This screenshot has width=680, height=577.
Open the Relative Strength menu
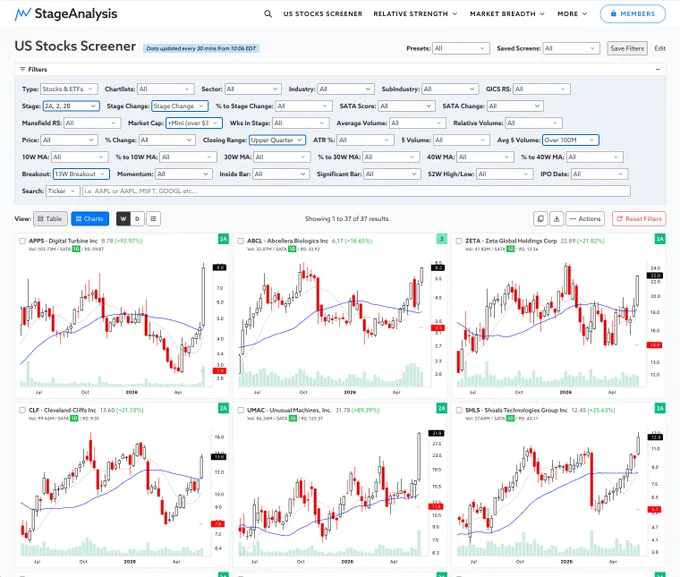click(x=415, y=14)
